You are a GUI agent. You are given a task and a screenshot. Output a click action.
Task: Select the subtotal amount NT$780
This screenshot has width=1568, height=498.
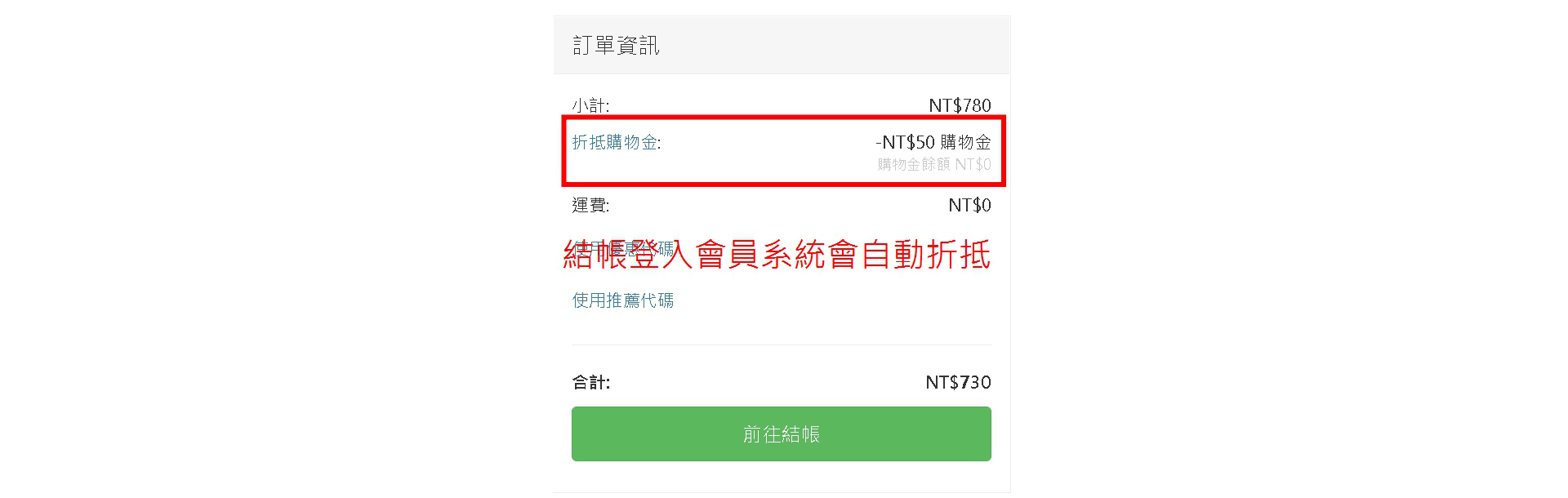[960, 105]
